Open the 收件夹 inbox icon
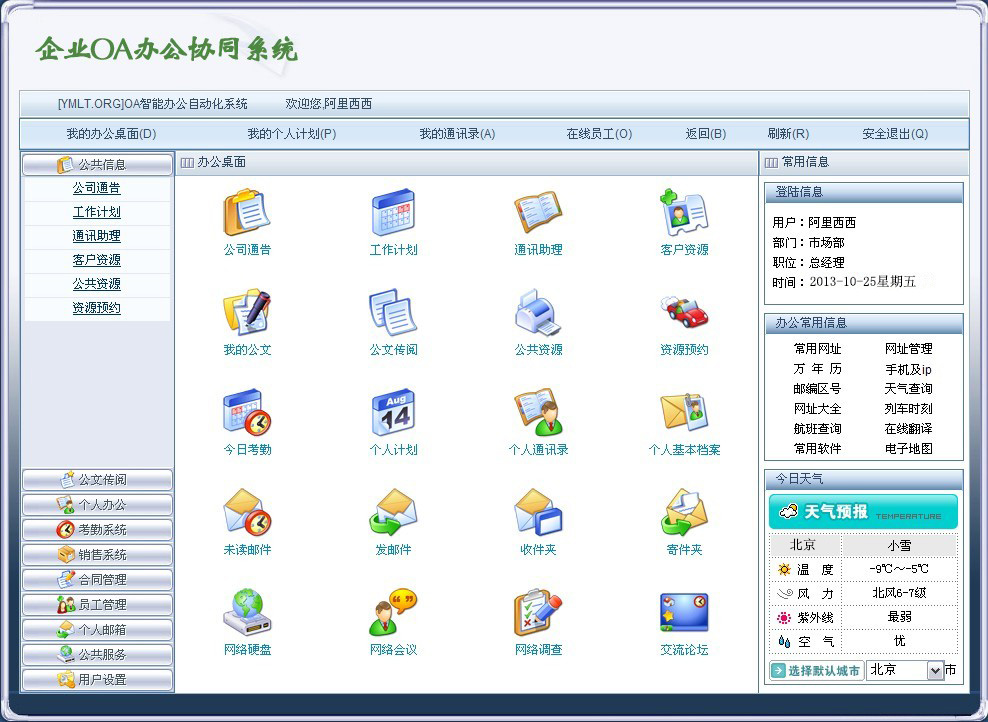 538,513
